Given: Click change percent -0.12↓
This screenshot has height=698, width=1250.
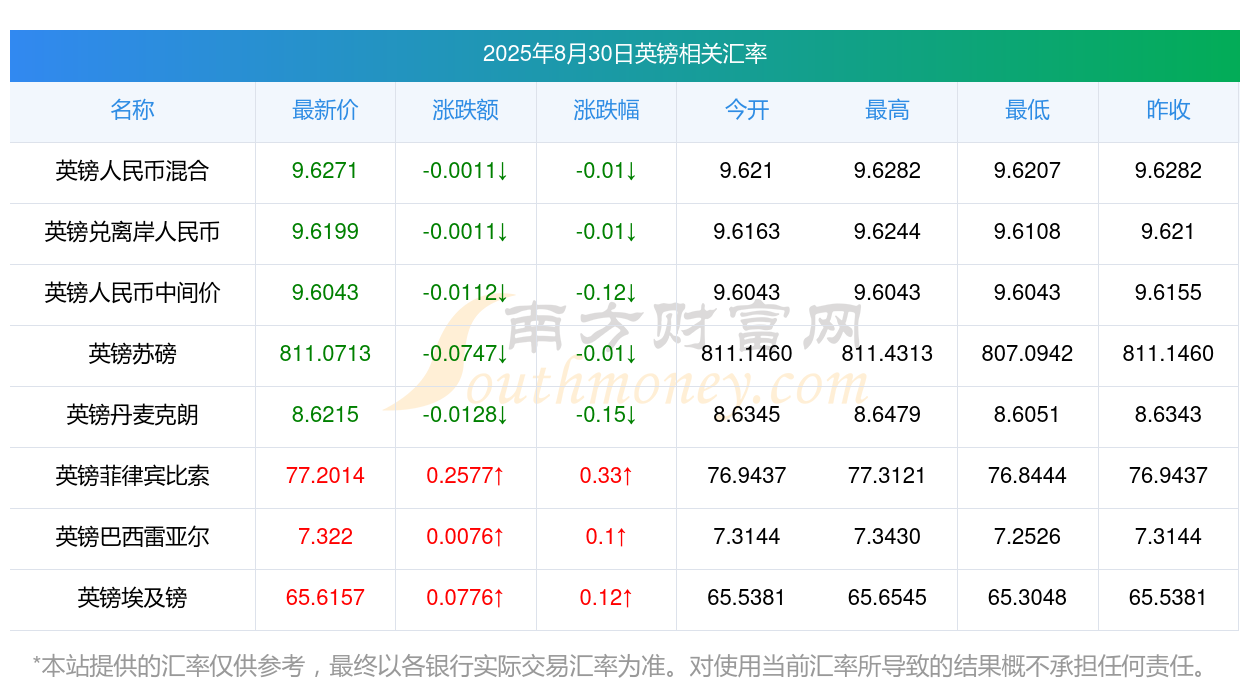Looking at the screenshot, I should pyautogui.click(x=606, y=293).
